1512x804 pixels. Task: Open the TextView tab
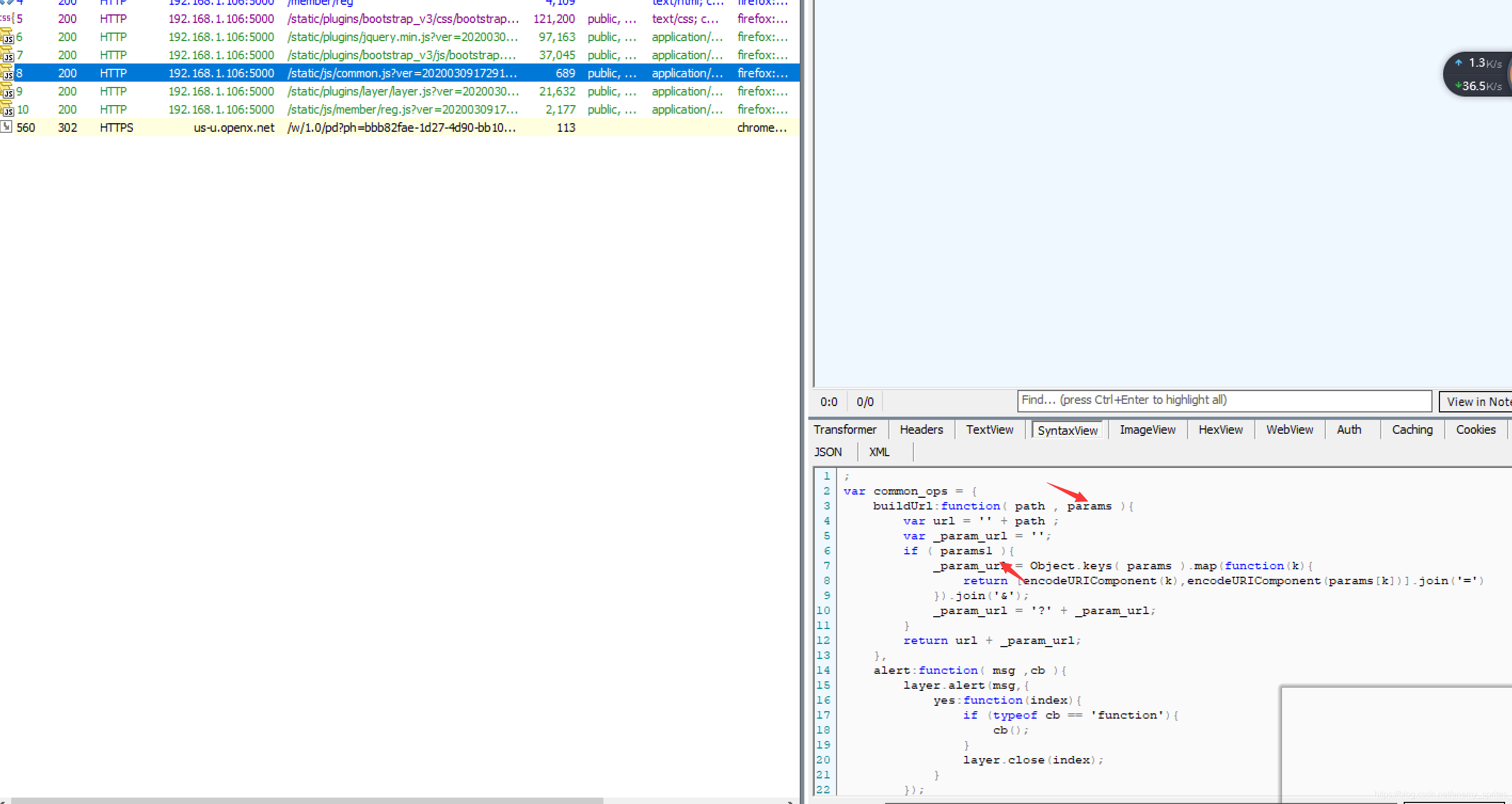pos(989,429)
